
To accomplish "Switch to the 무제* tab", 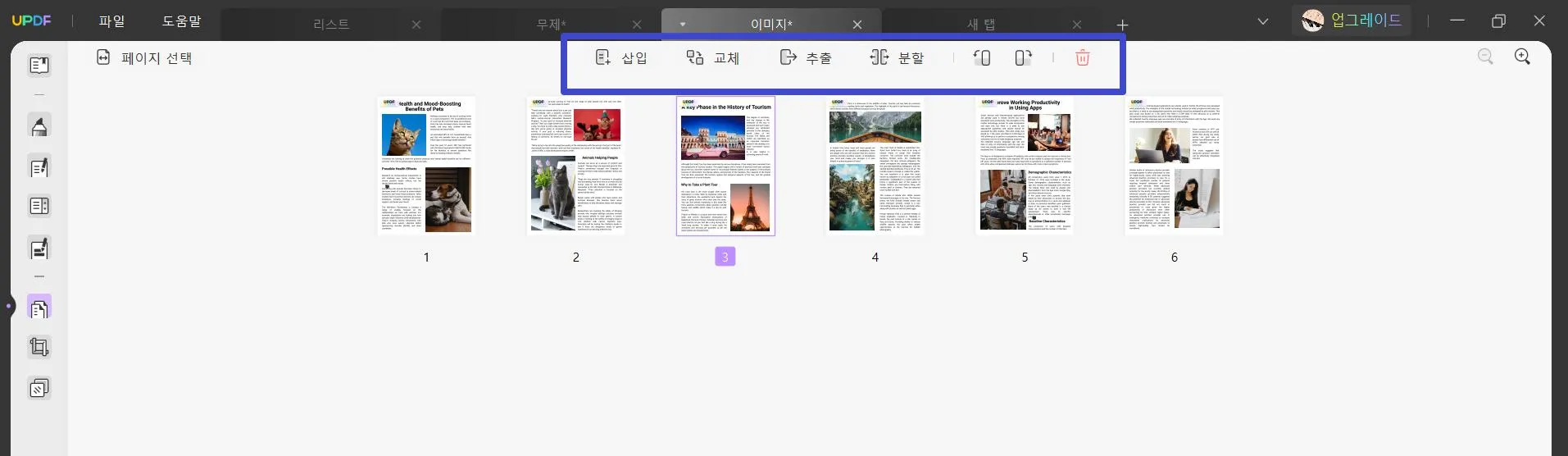I will (551, 25).
